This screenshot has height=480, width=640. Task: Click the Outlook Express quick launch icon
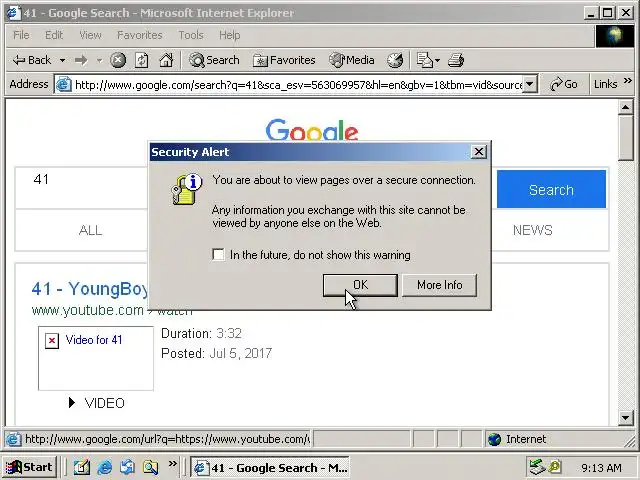[127, 467]
